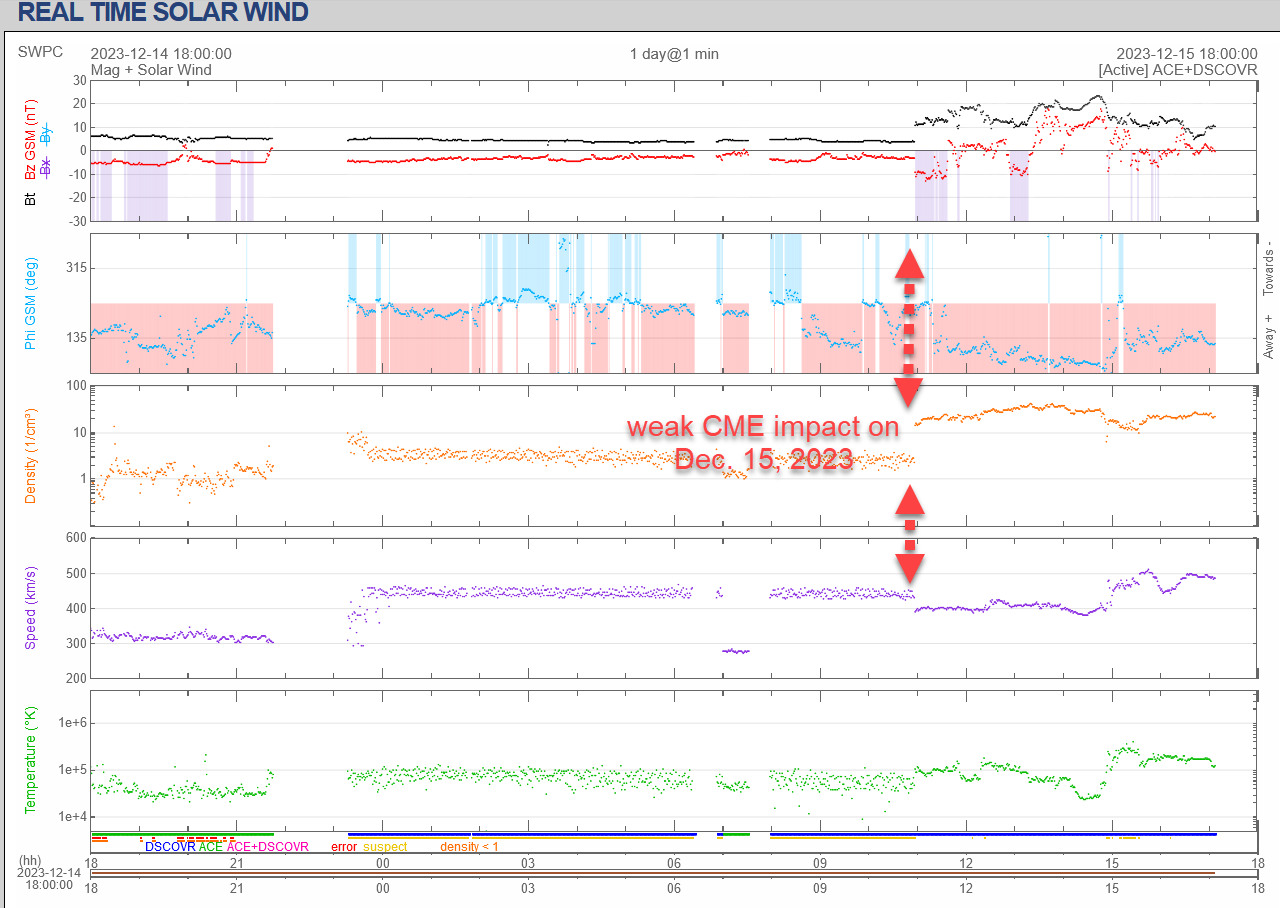Click the REAL TIME SOLAR WIND title
Viewport: 1280px width, 908px height.
point(163,13)
